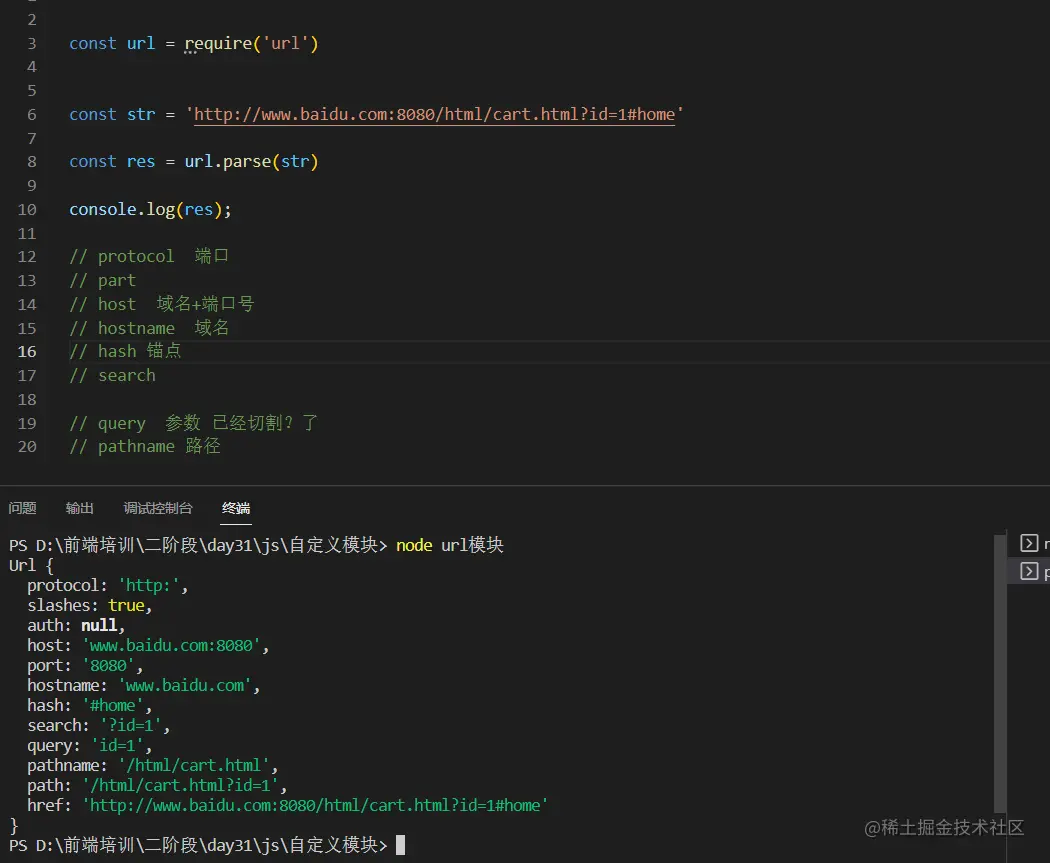Screen dimensions: 1050x863
Task: Click line number 16 in the gutter
Action: (26, 351)
